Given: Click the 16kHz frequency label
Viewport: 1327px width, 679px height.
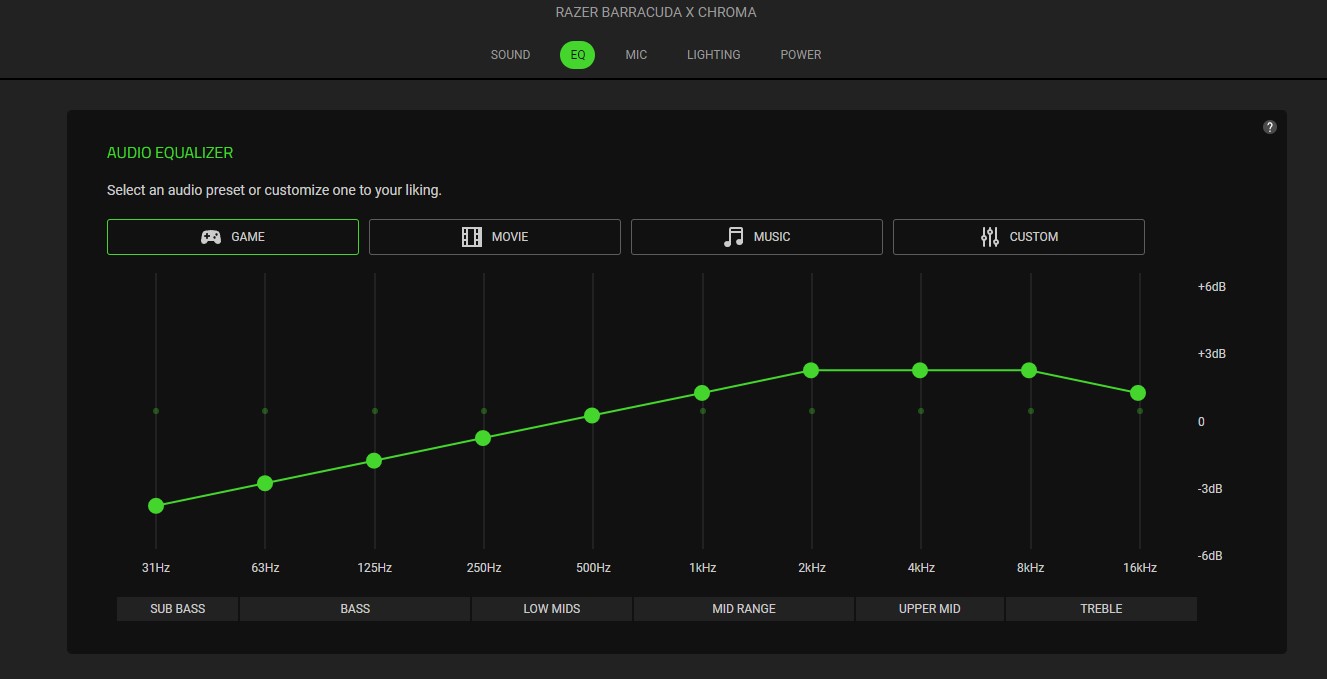Looking at the screenshot, I should [x=1139, y=568].
